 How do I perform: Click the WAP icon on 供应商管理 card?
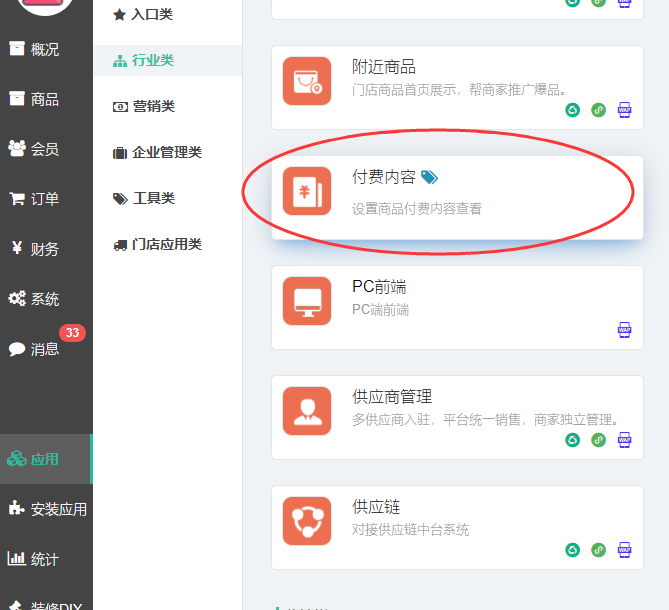tap(625, 440)
